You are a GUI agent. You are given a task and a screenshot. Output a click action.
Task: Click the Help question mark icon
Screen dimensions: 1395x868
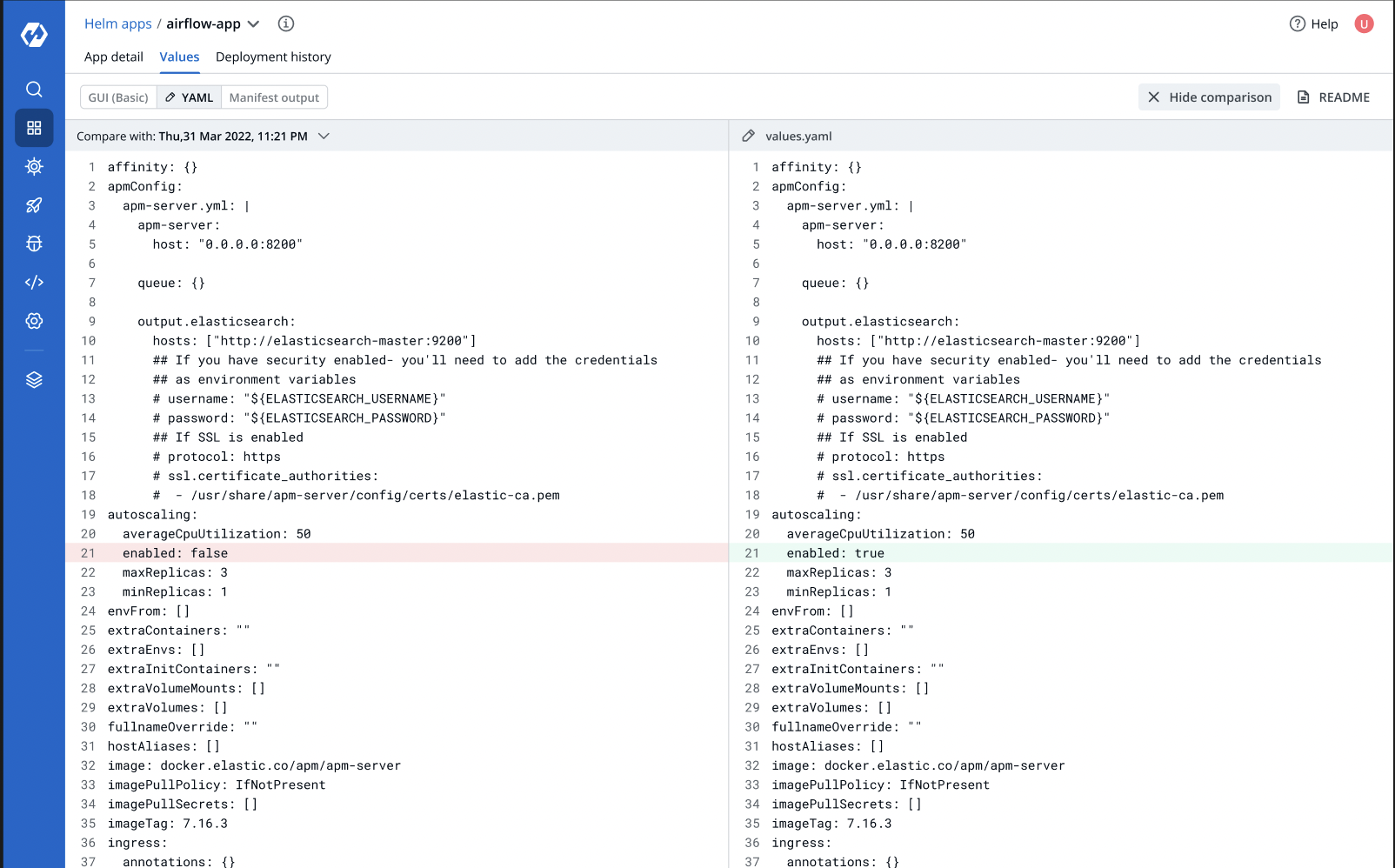click(x=1298, y=23)
